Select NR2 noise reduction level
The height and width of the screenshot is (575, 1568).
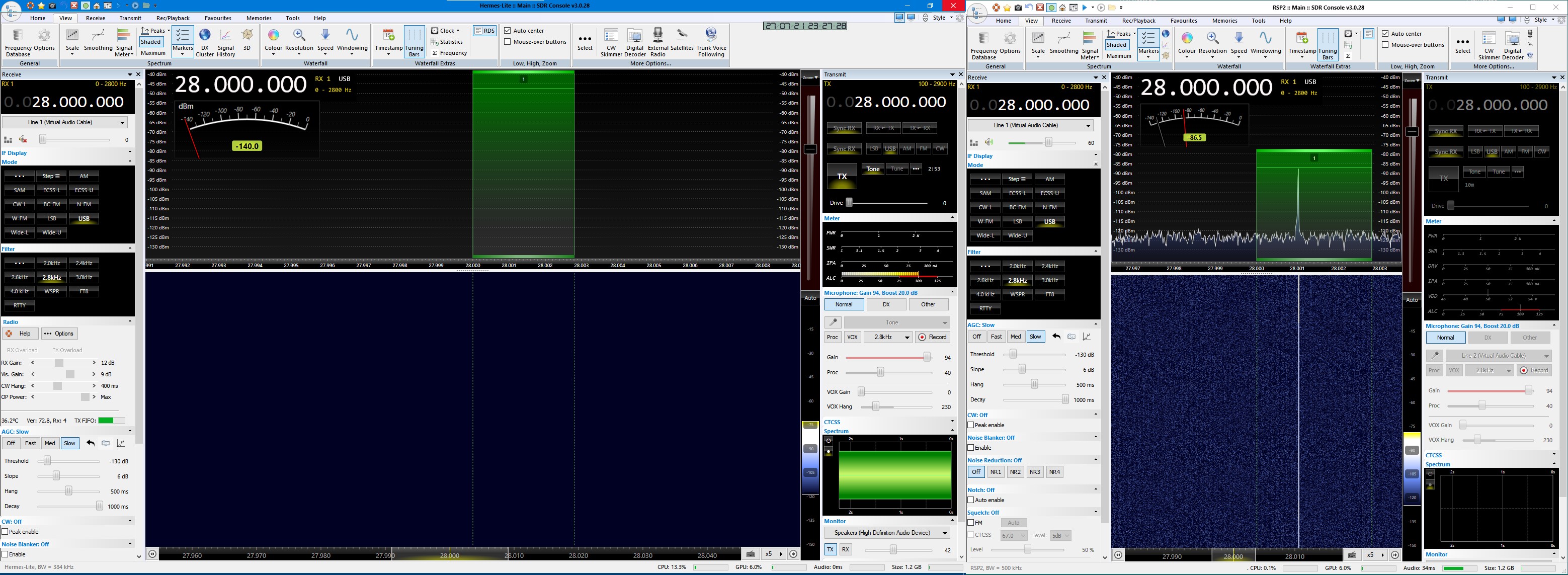(x=1015, y=472)
